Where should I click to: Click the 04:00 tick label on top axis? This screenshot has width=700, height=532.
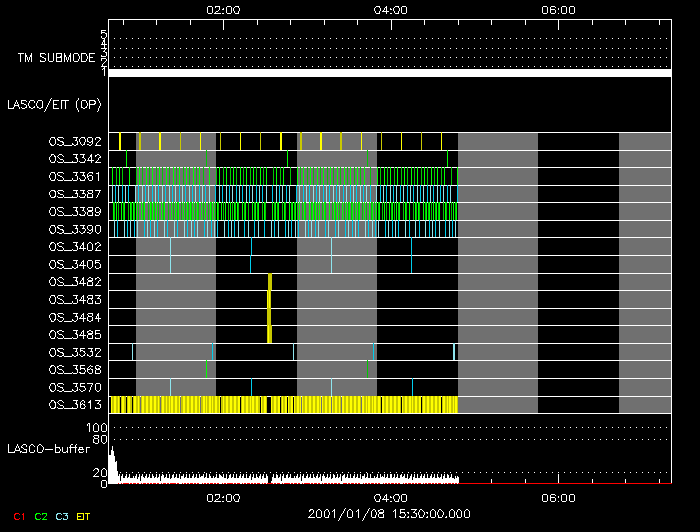click(390, 9)
